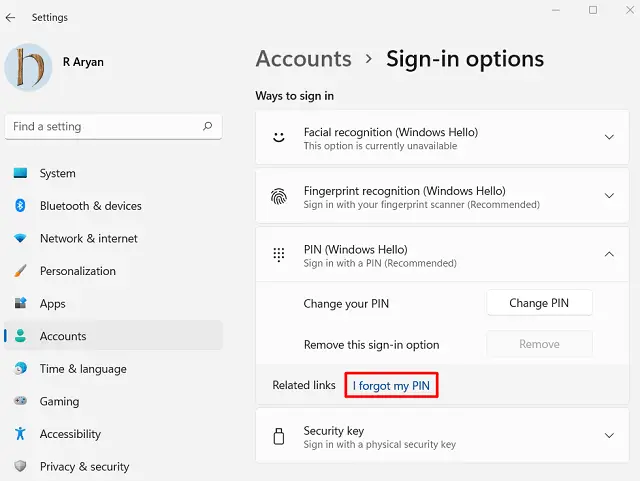
Task: Open System settings category
Action: [58, 173]
